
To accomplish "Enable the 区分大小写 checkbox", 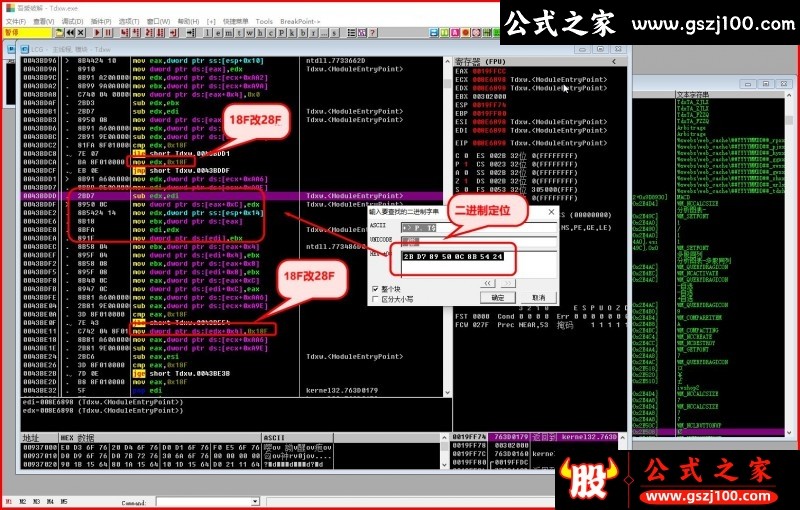I will (x=376, y=299).
